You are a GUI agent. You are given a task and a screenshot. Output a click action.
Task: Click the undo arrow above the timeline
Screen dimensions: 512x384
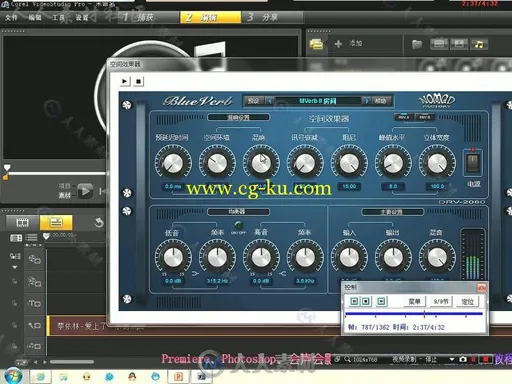(98, 222)
